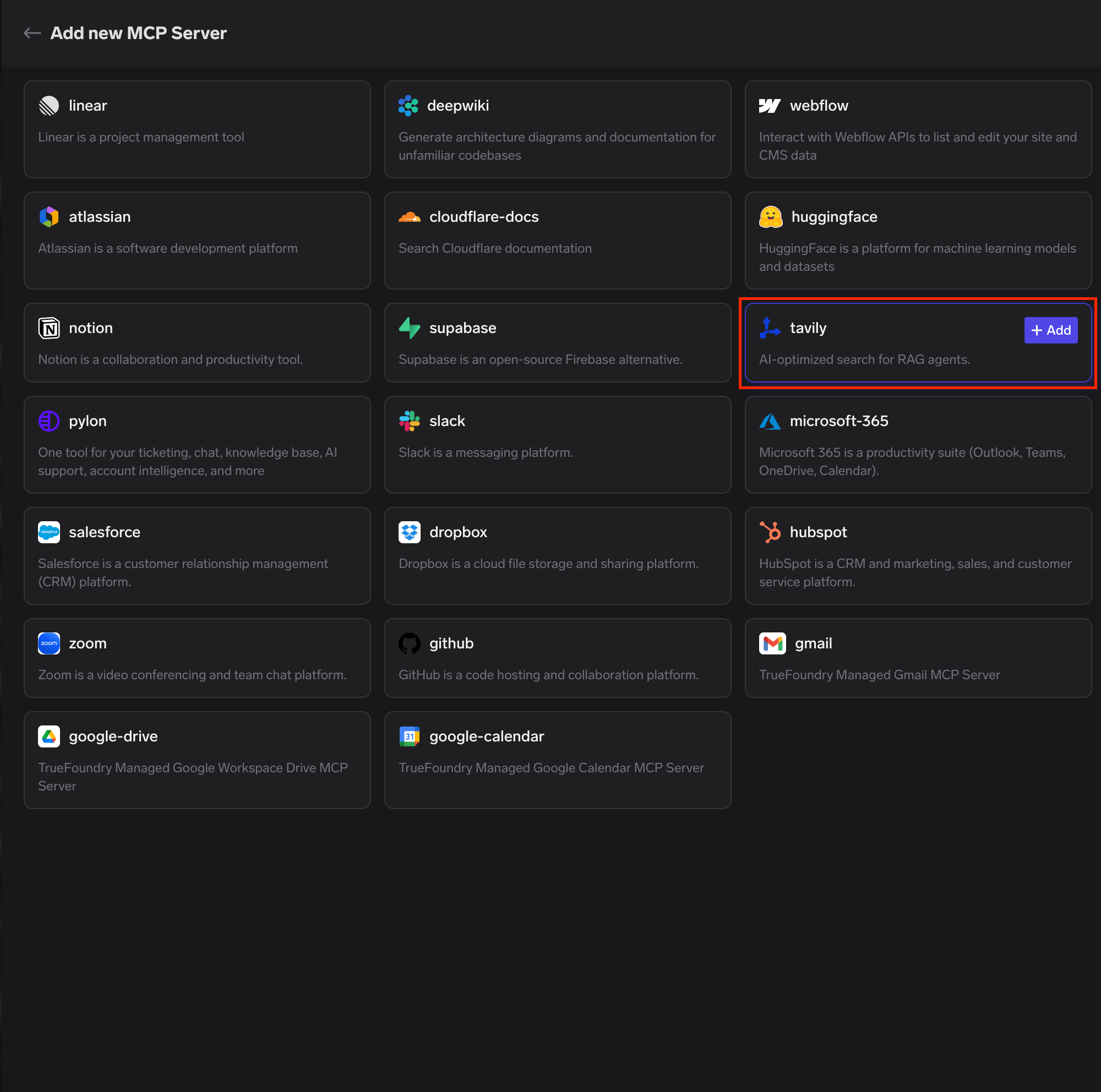Screen dimensions: 1101x1092
Task: Click 'AI-optimized search for RAG agents.' description
Action: [x=864, y=359]
